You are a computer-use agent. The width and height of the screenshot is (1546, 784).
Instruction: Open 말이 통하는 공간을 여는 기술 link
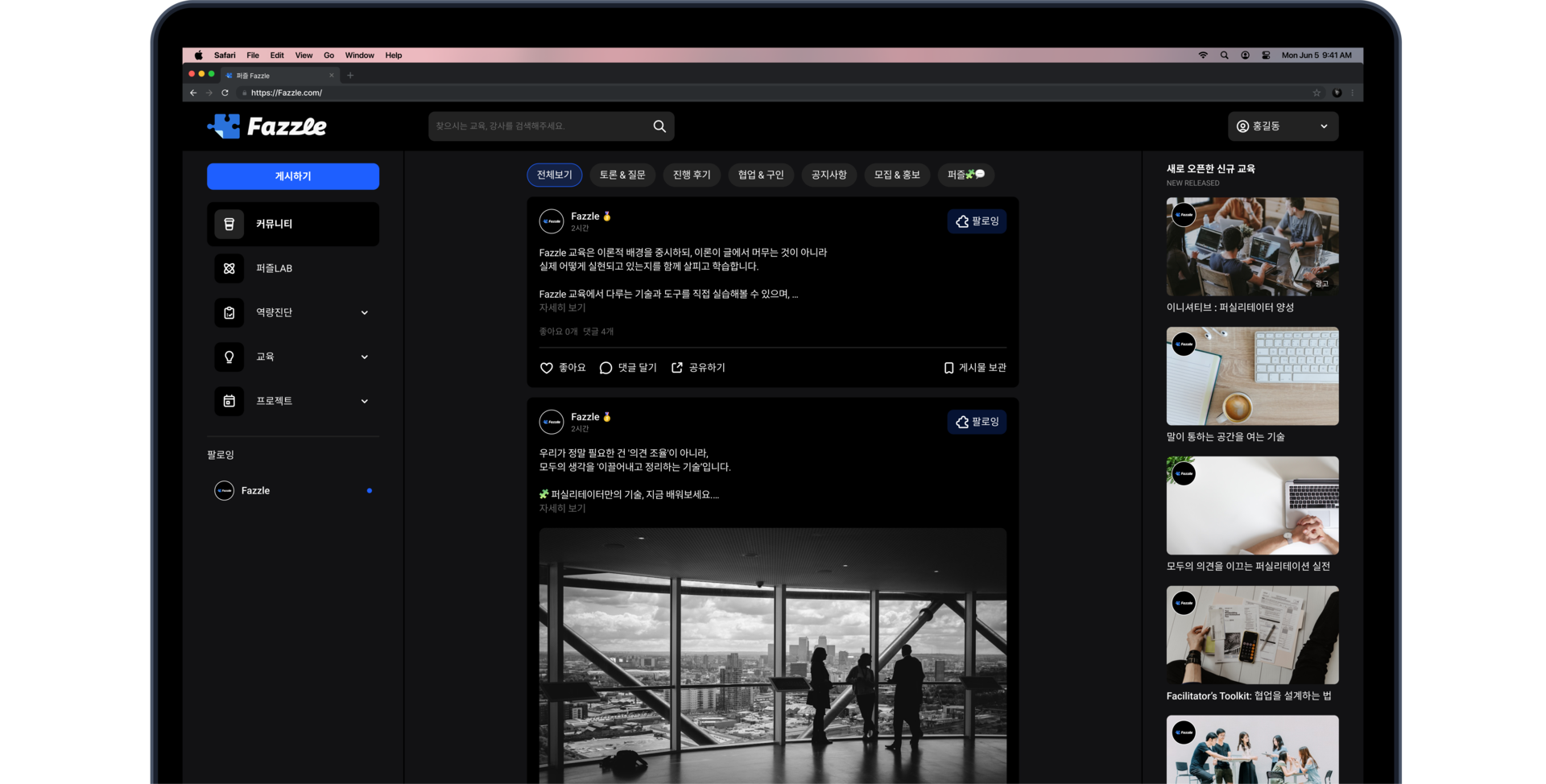pyautogui.click(x=1225, y=437)
